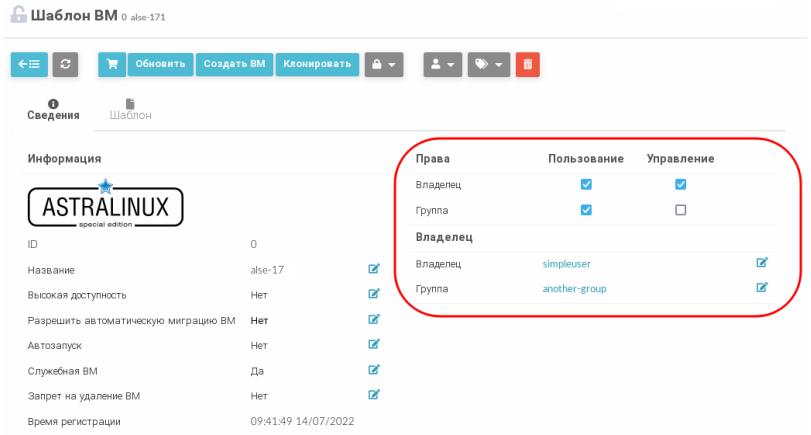
Task: Expand the user icon dropdown
Action: pos(443,64)
